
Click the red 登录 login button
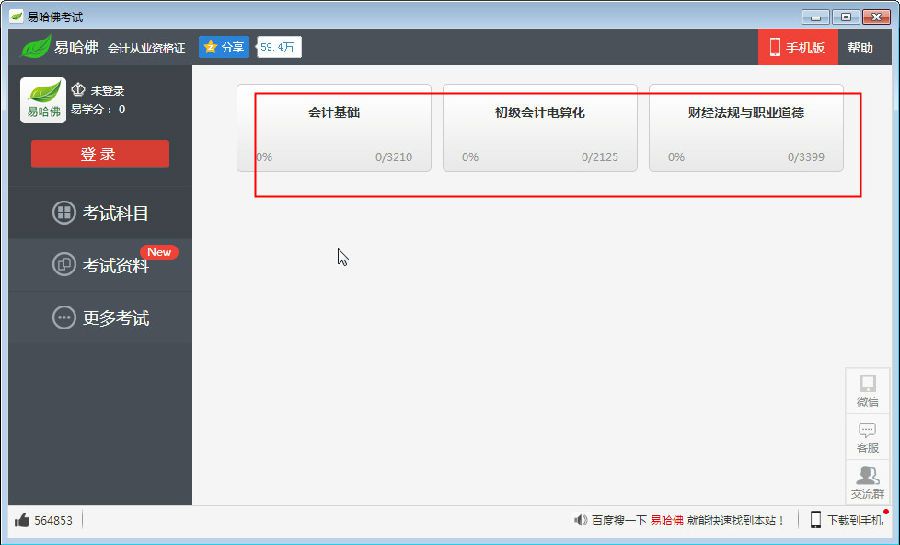point(100,154)
